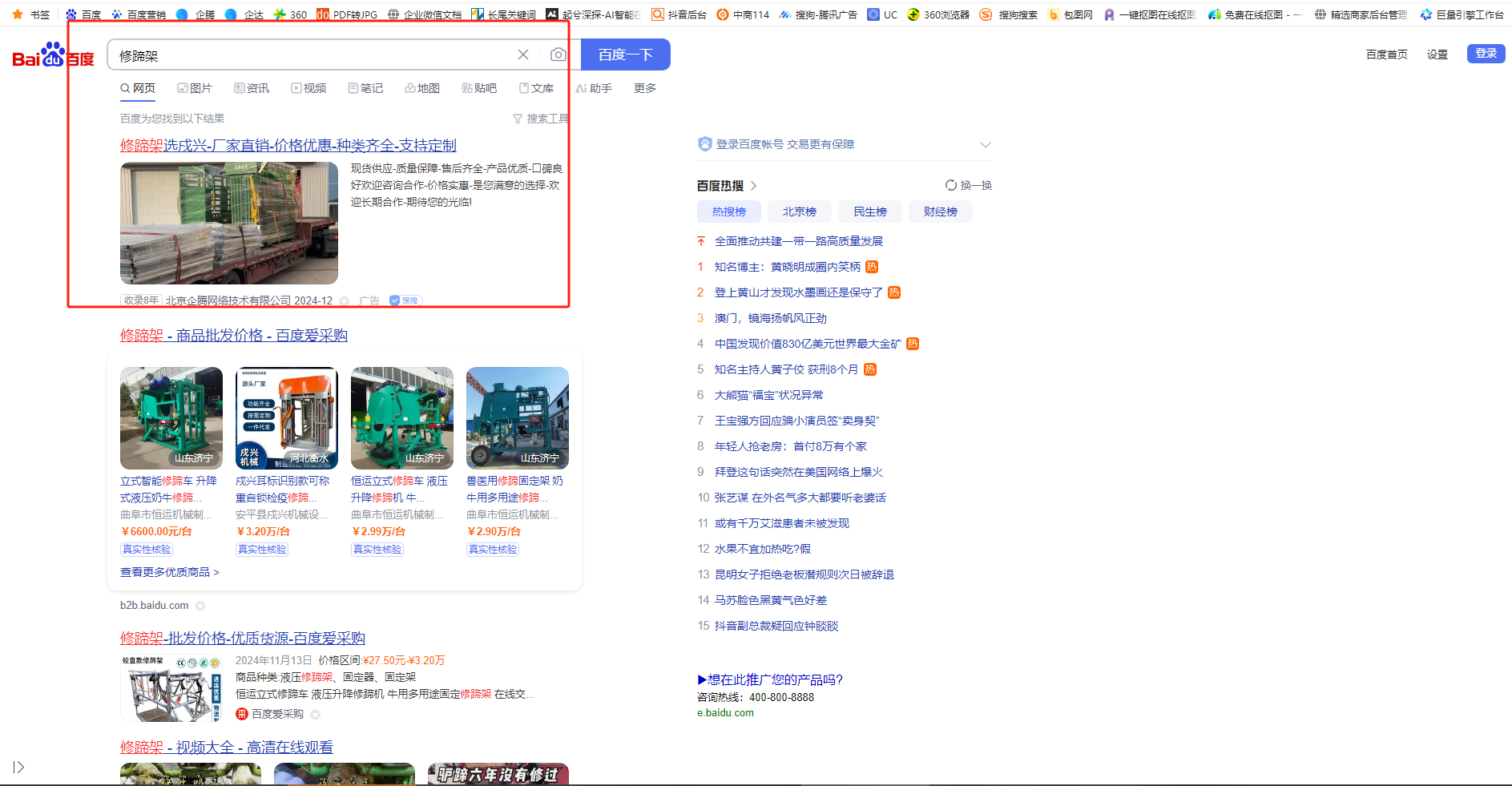Viewport: 1512px width, 786px height.
Task: Click the 想在此推广您的产品吗? link
Action: 770,679
